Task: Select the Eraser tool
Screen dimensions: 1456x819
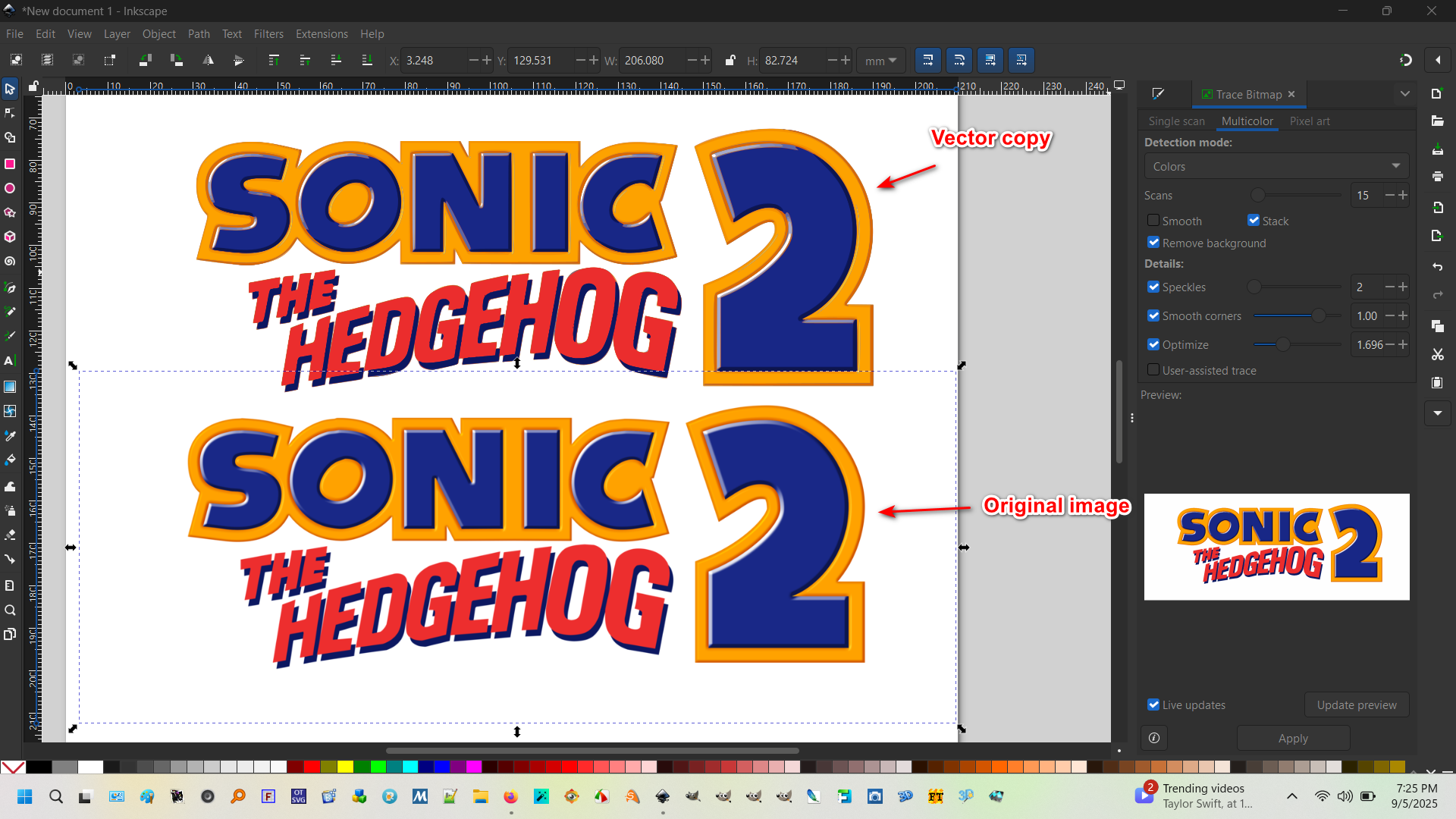Action: click(x=10, y=535)
